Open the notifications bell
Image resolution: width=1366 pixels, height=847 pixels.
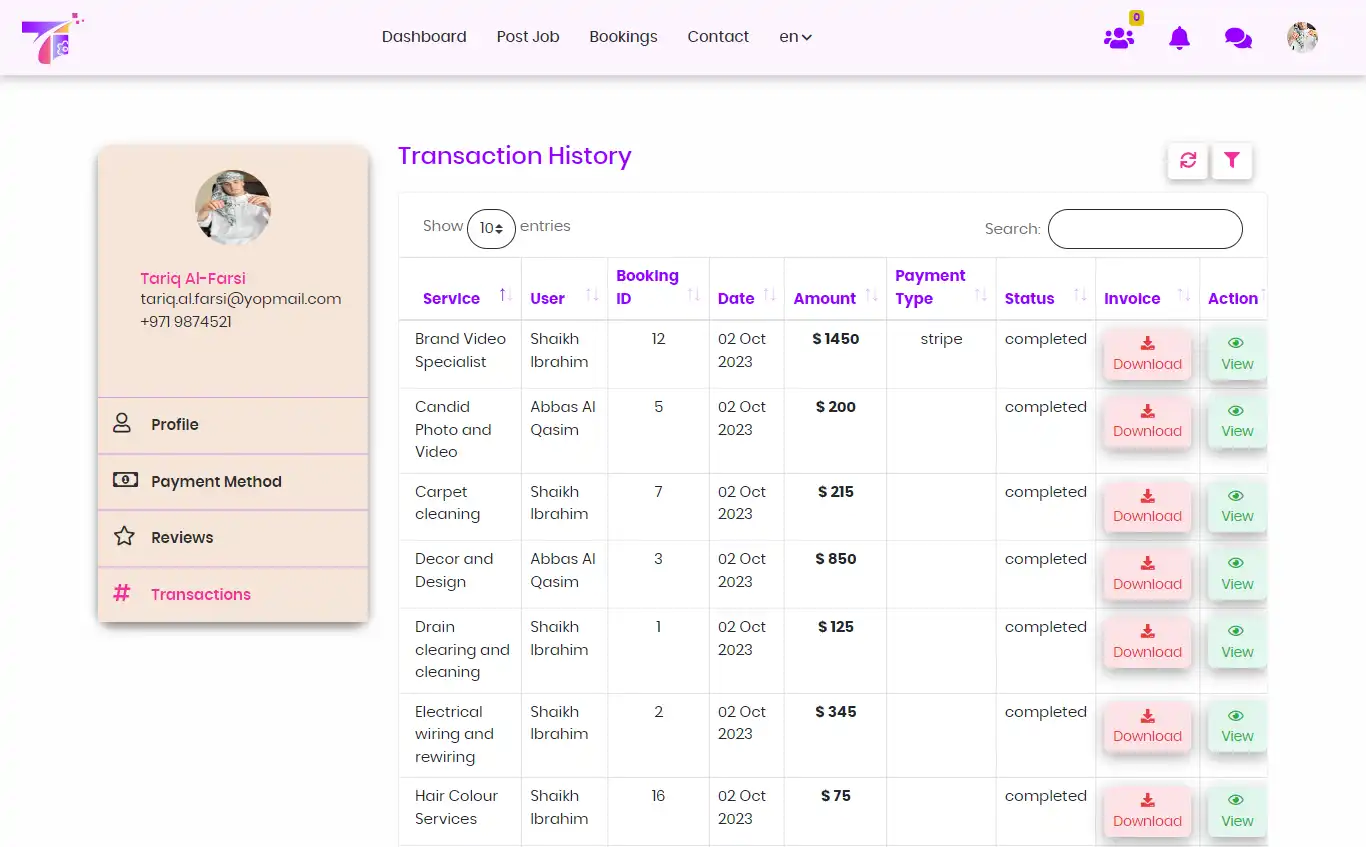pyautogui.click(x=1179, y=37)
